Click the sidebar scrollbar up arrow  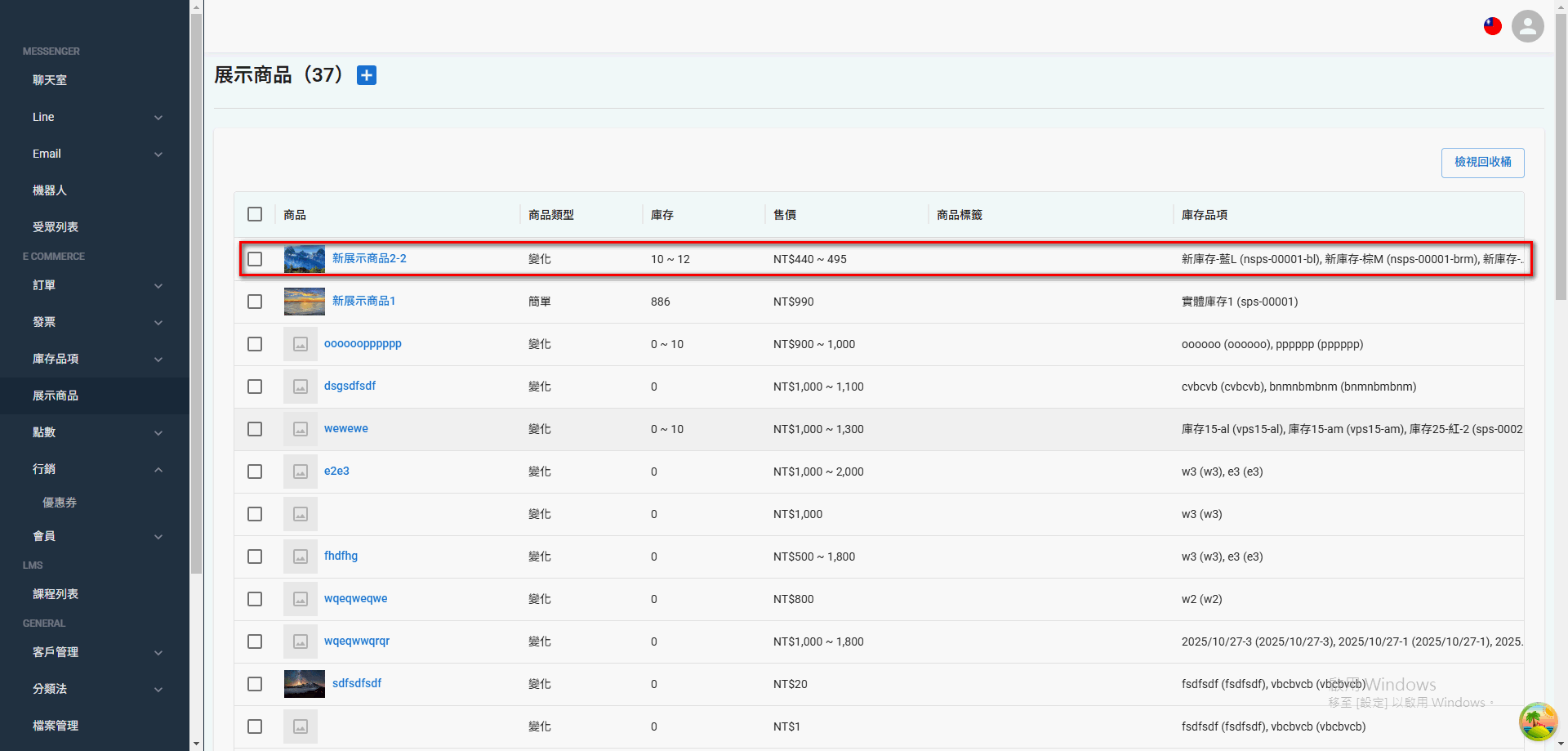pos(196,7)
